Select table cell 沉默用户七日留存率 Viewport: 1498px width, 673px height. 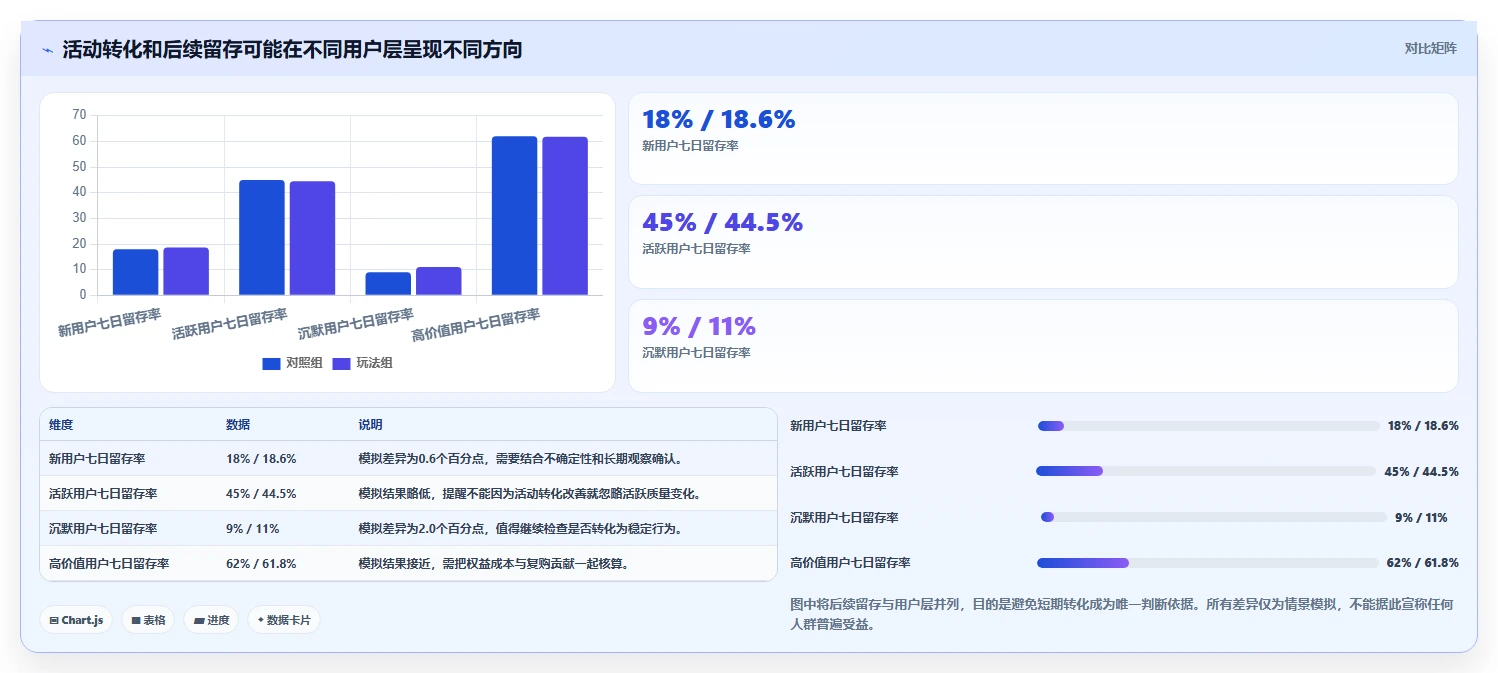tap(103, 529)
